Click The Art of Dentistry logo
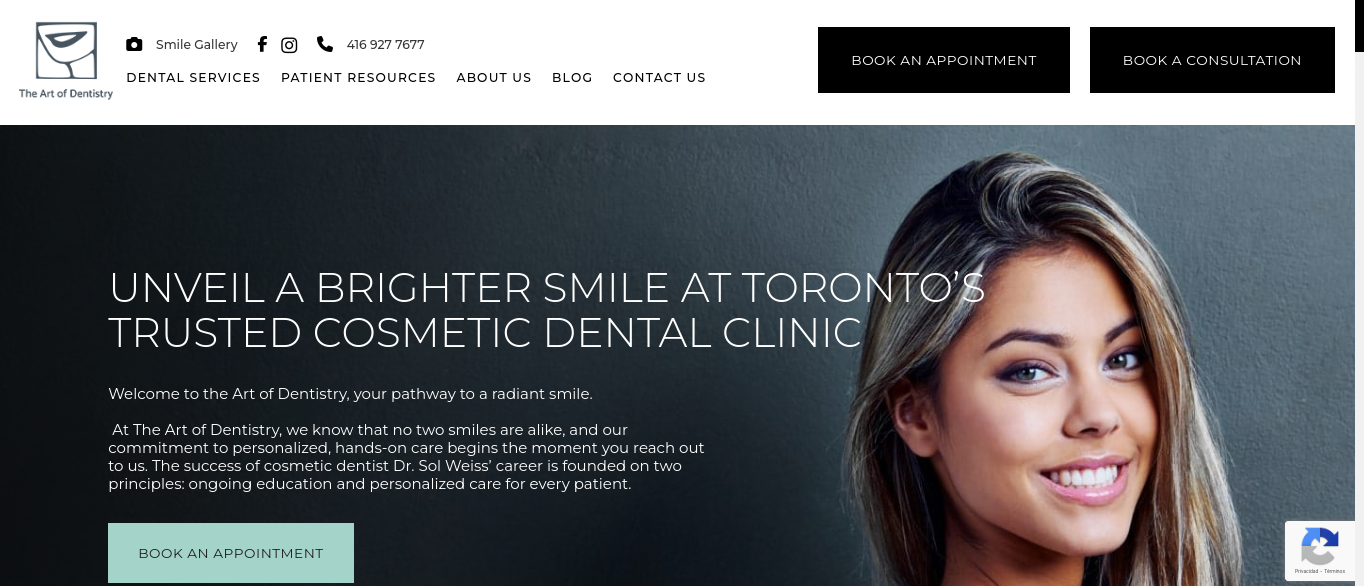 coord(66,61)
